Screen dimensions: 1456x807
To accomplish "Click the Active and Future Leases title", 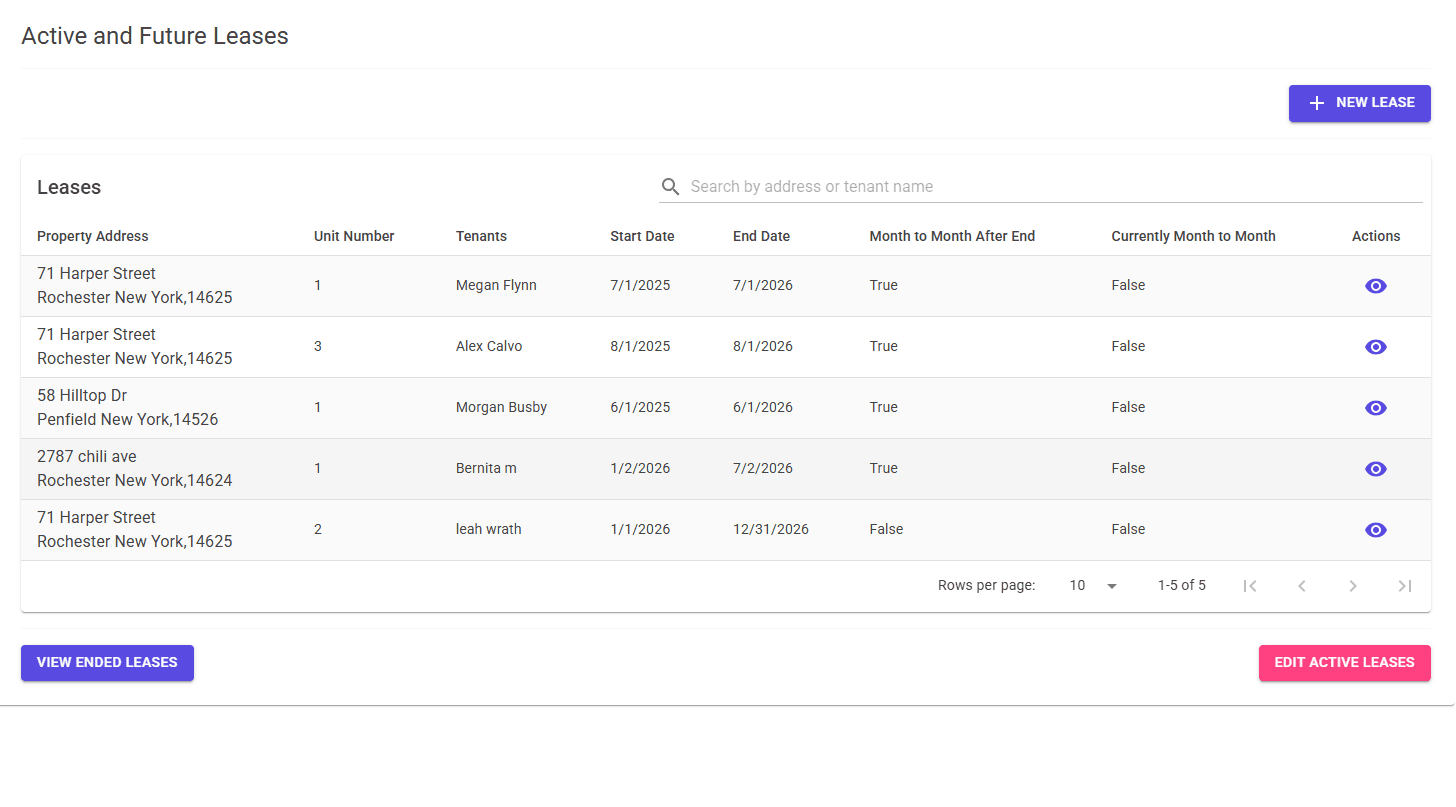I will [154, 35].
